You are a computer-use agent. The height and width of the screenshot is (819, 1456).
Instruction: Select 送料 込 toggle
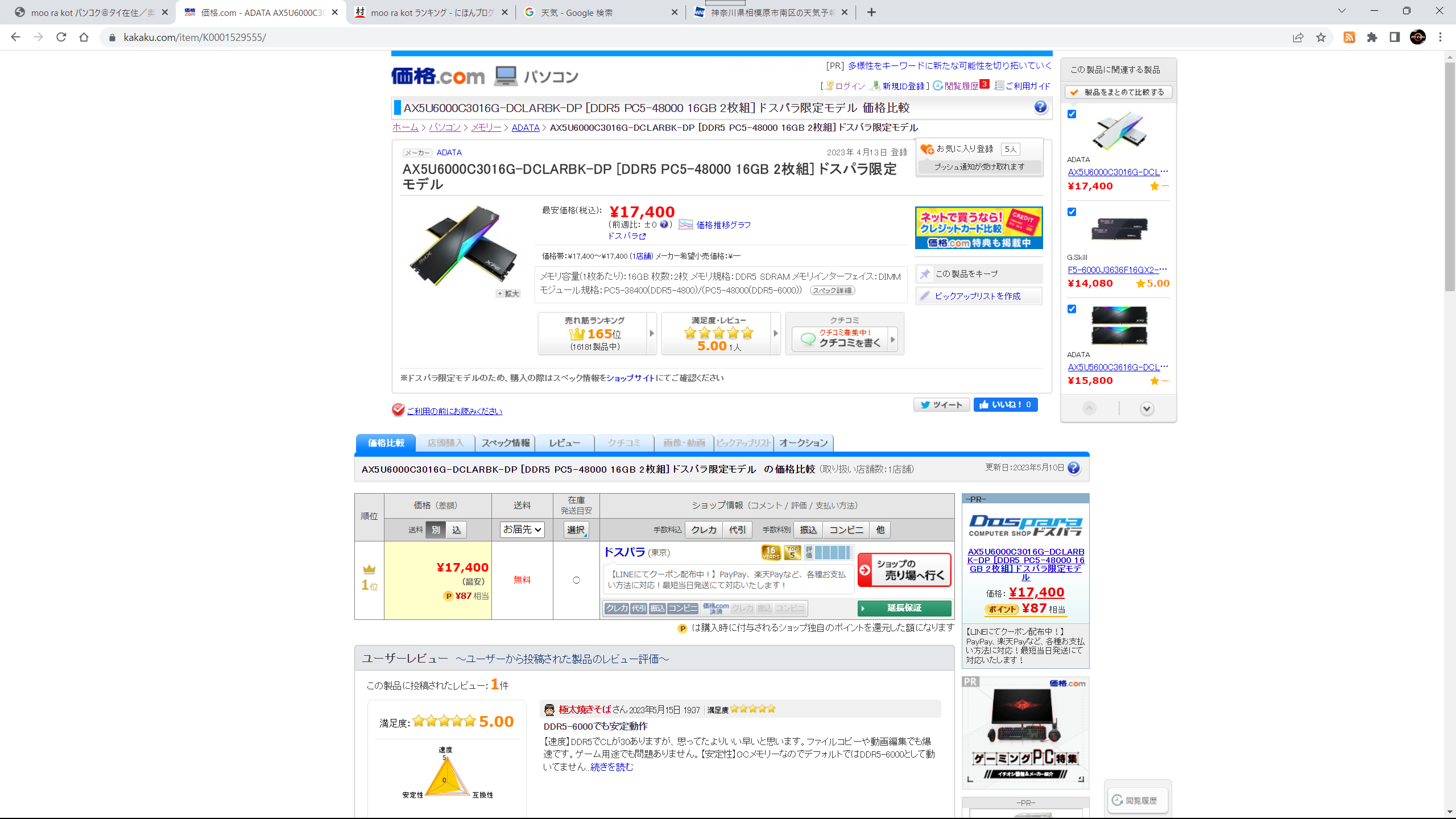pos(456,530)
